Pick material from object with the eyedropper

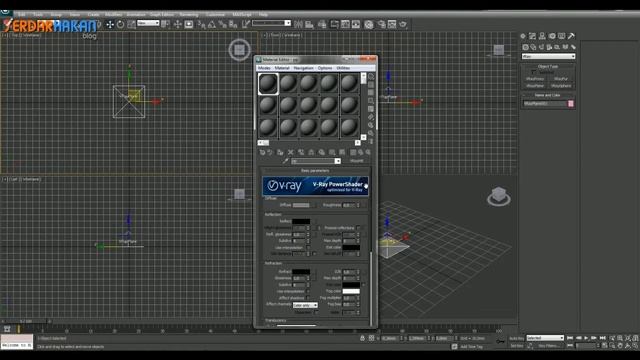coord(285,161)
